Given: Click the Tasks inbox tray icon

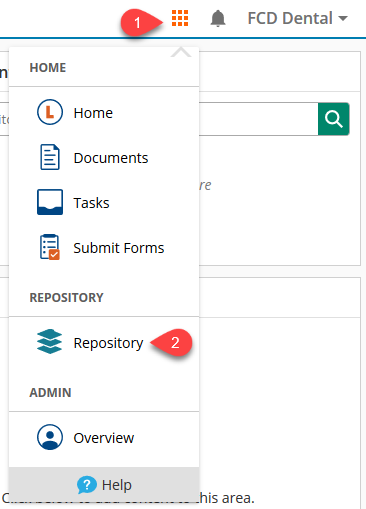Looking at the screenshot, I should pos(50,202).
